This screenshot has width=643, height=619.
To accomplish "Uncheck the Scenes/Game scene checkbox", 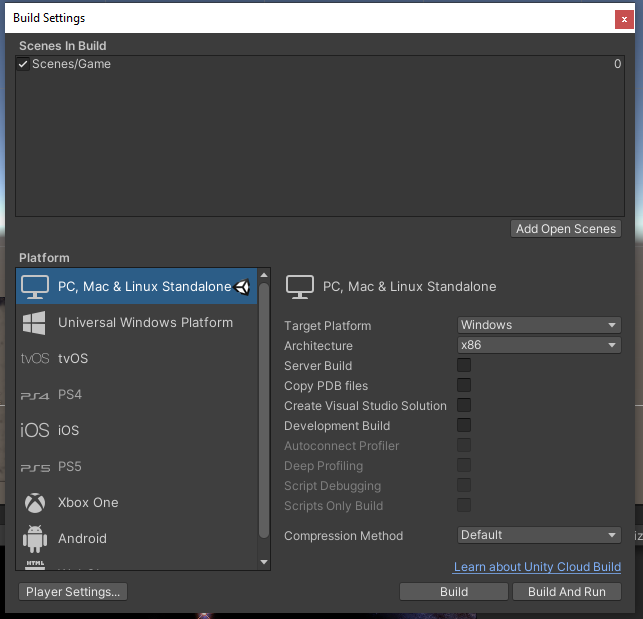I will [23, 64].
